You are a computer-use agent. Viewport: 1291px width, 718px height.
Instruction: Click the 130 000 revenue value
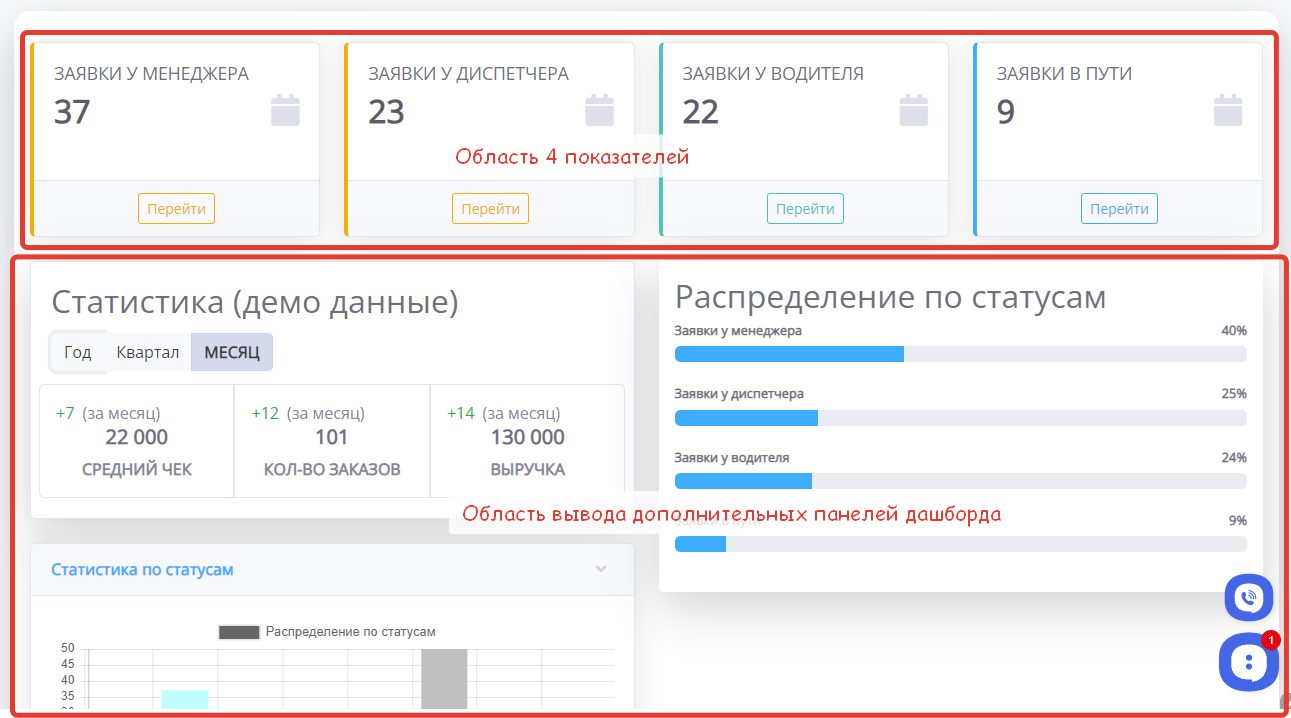pyautogui.click(x=528, y=437)
